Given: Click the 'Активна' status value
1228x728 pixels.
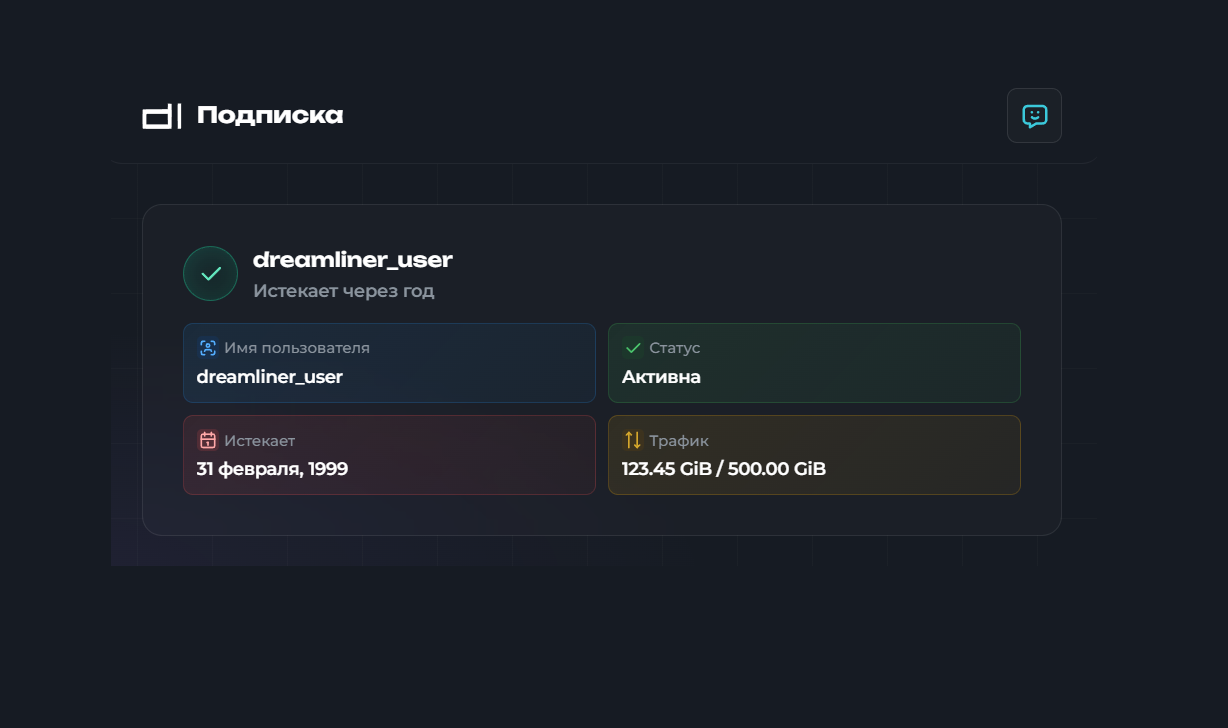Looking at the screenshot, I should coord(661,377).
